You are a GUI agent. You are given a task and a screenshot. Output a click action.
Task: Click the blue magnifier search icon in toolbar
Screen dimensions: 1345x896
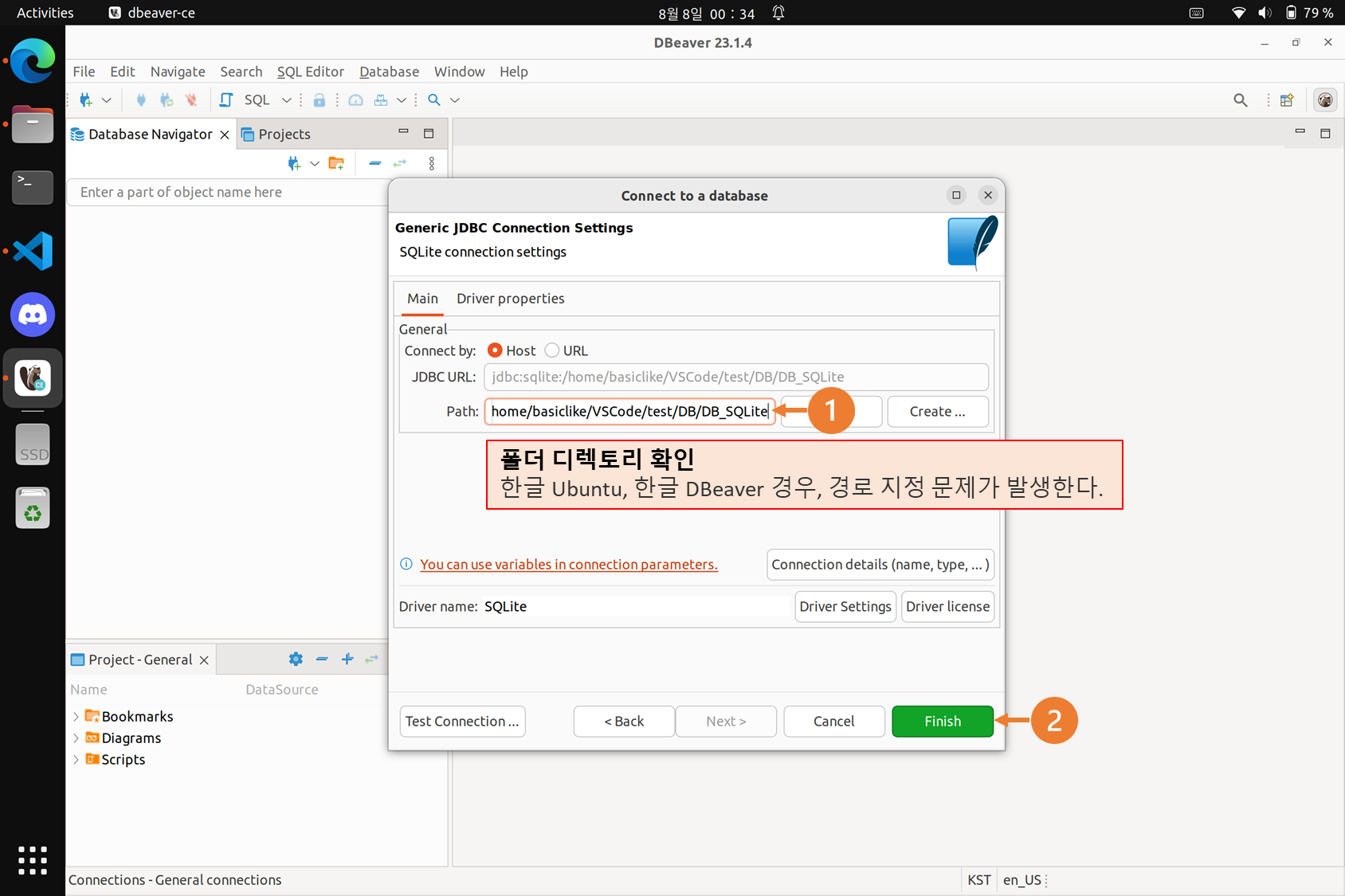434,100
